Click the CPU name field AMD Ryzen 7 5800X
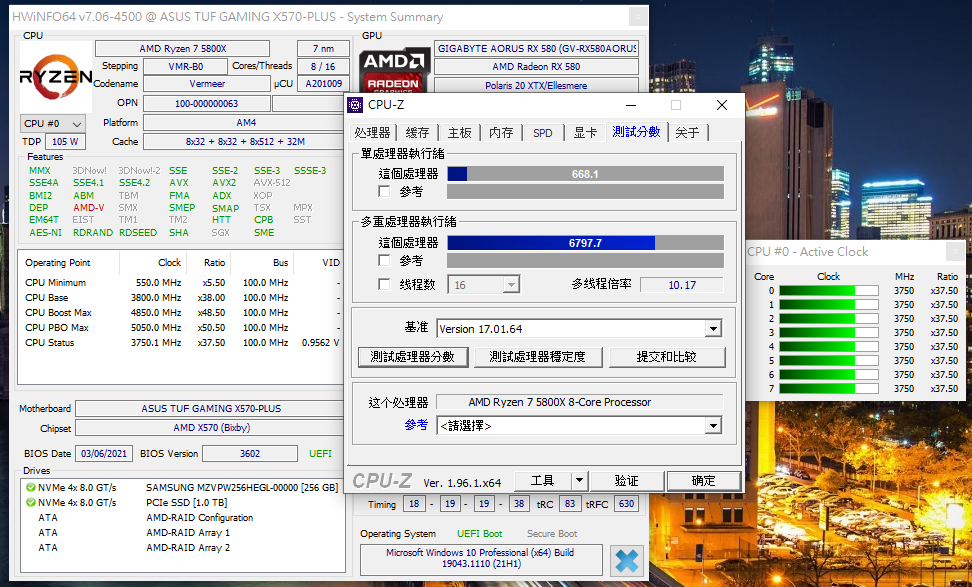The height and width of the screenshot is (587, 972). point(182,48)
